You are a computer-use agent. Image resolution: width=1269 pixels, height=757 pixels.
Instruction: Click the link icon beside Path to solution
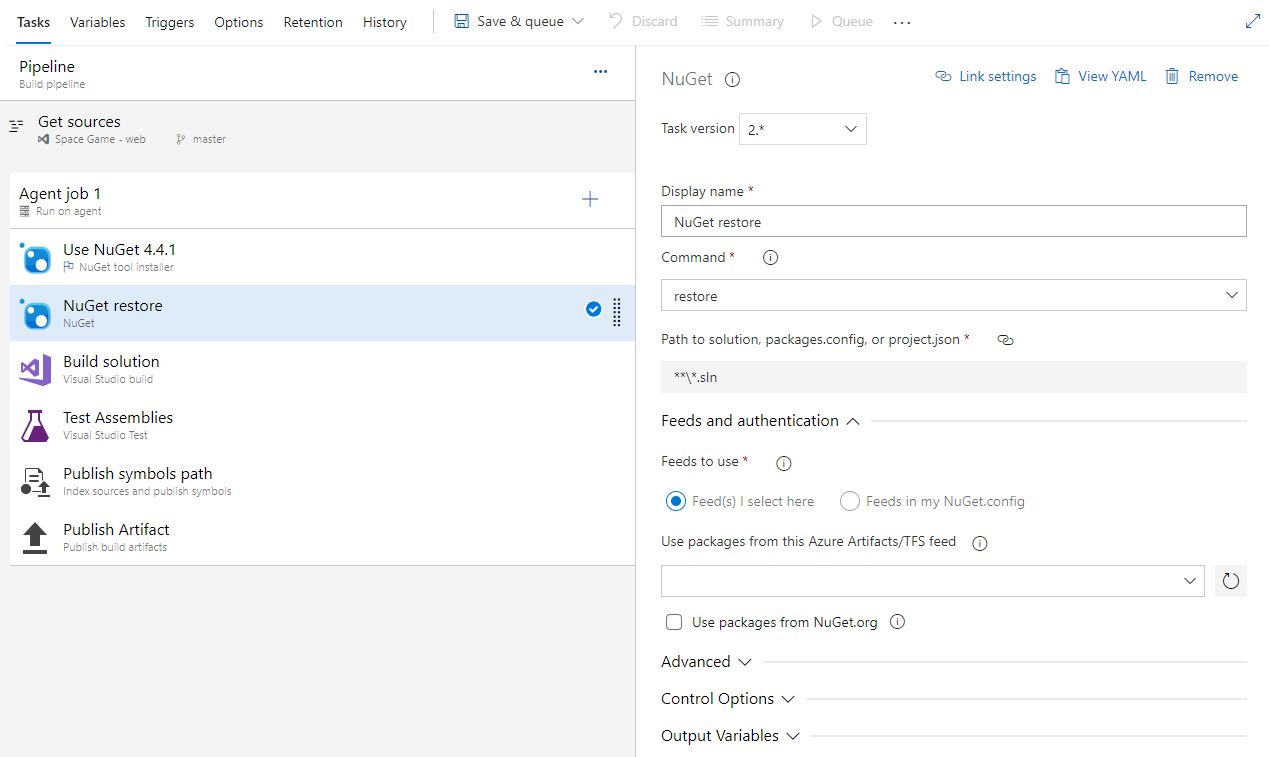pyautogui.click(x=1006, y=340)
